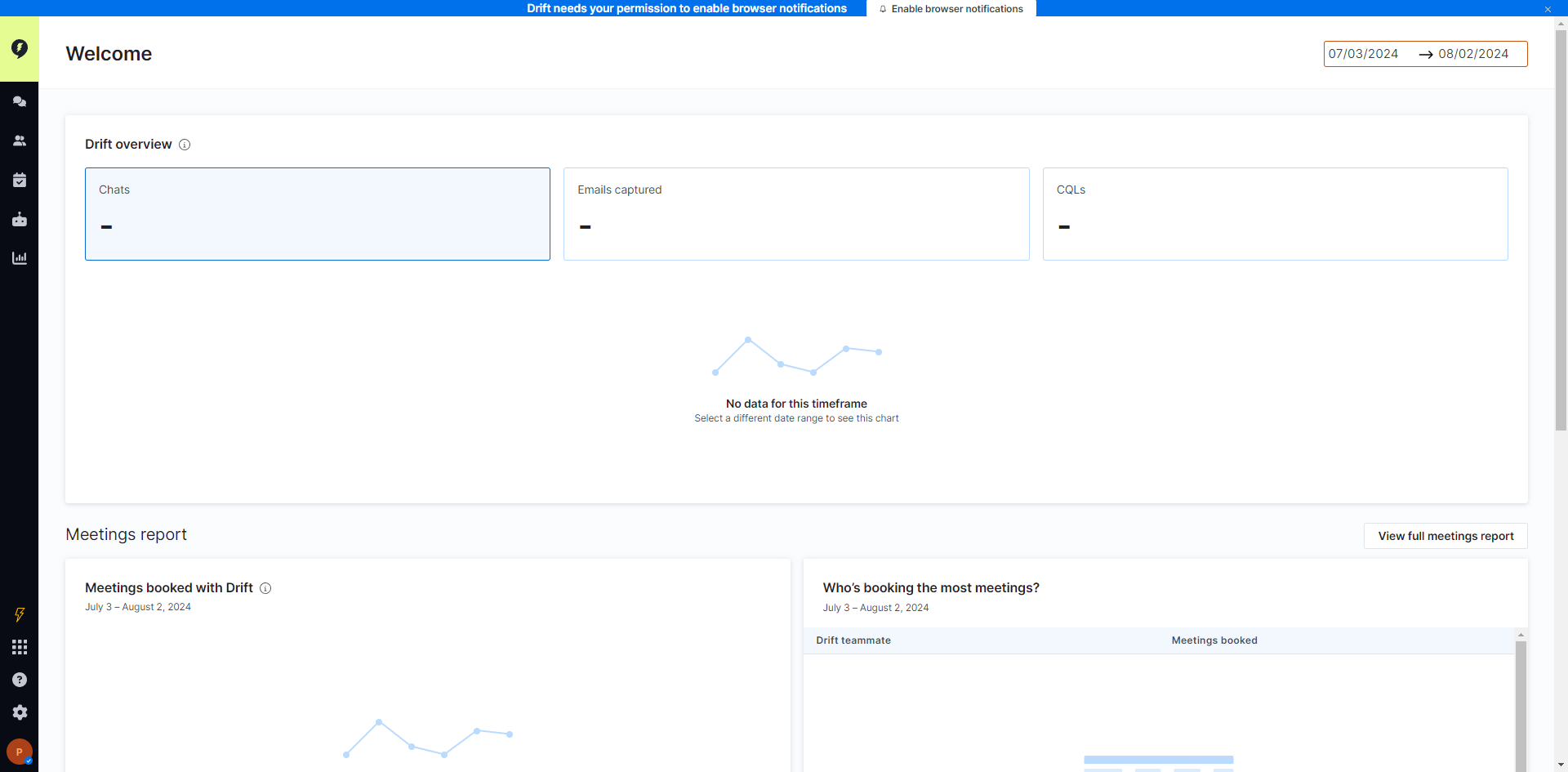Dismiss the browser notifications banner
1568x772 pixels.
click(x=1548, y=9)
